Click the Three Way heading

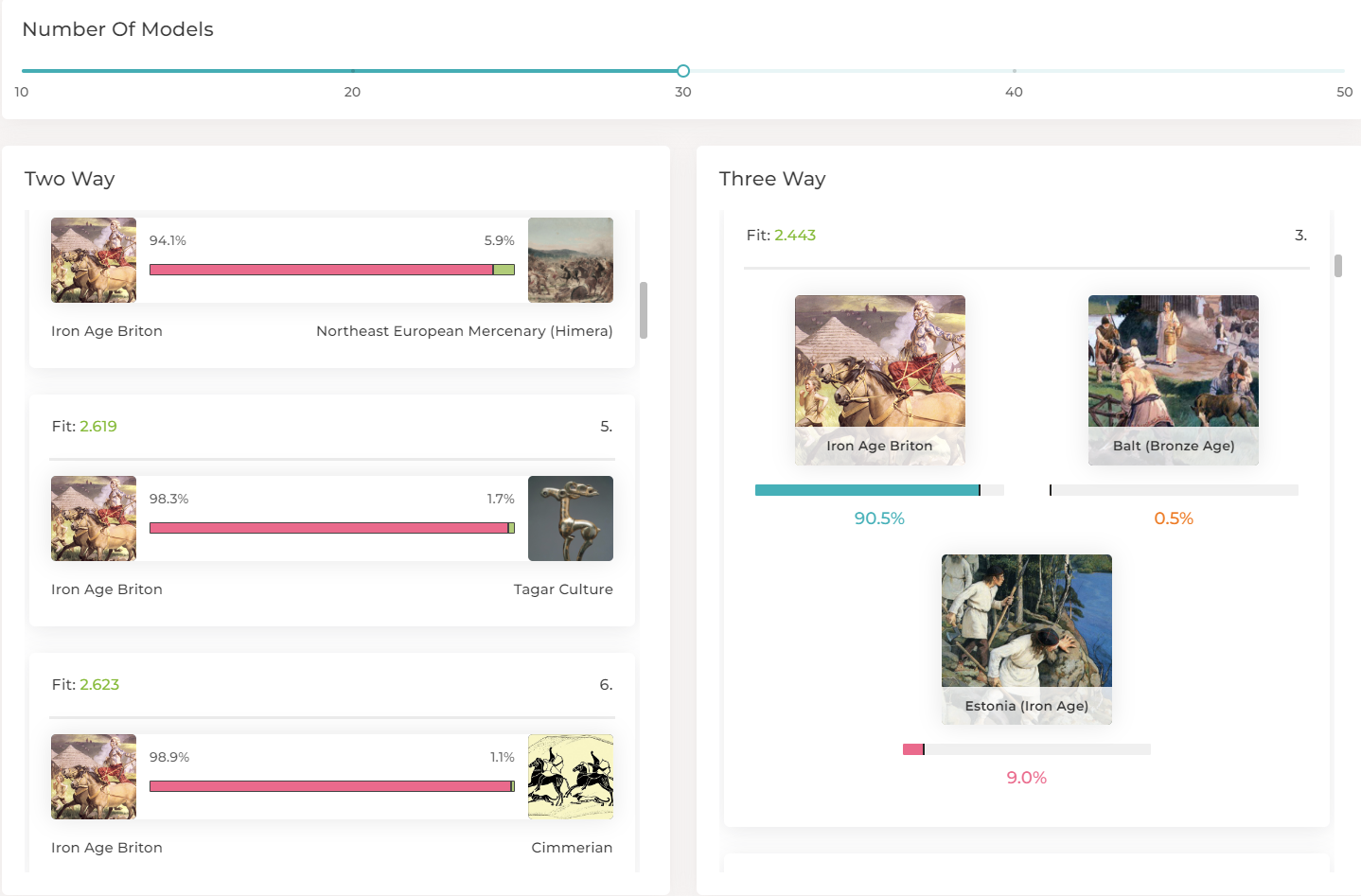(772, 179)
